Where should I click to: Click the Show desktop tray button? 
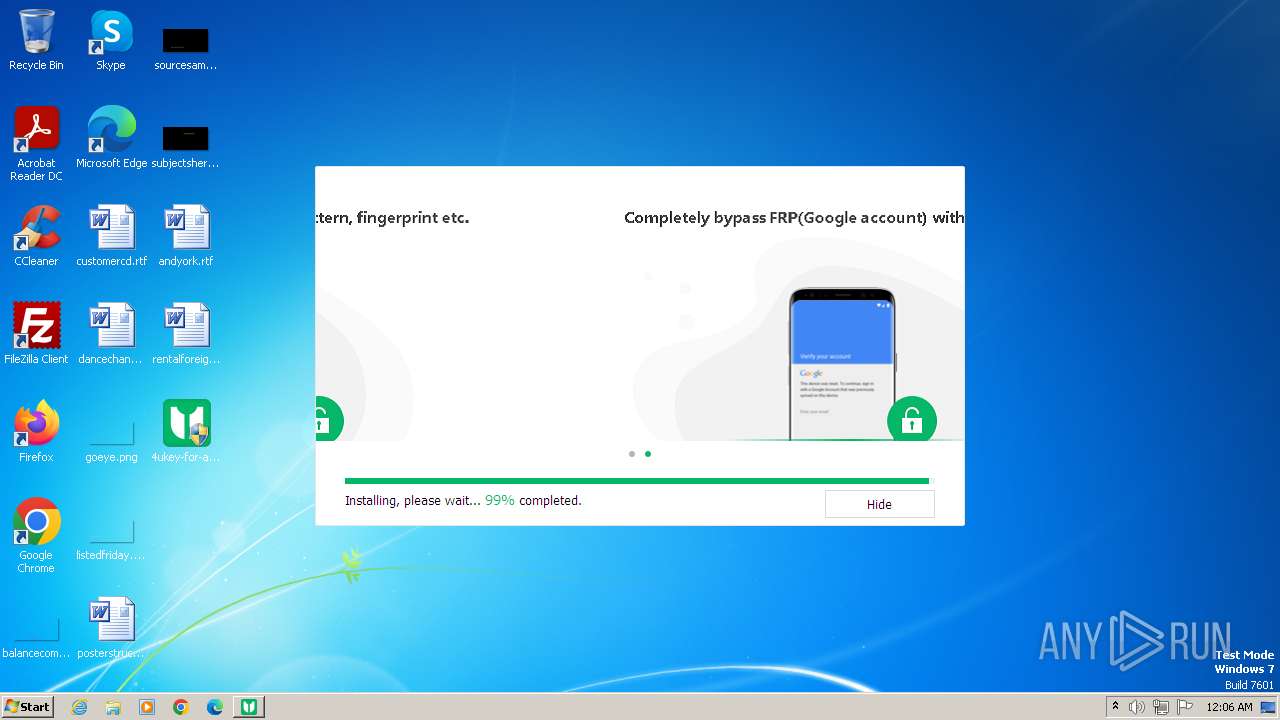pos(1269,707)
